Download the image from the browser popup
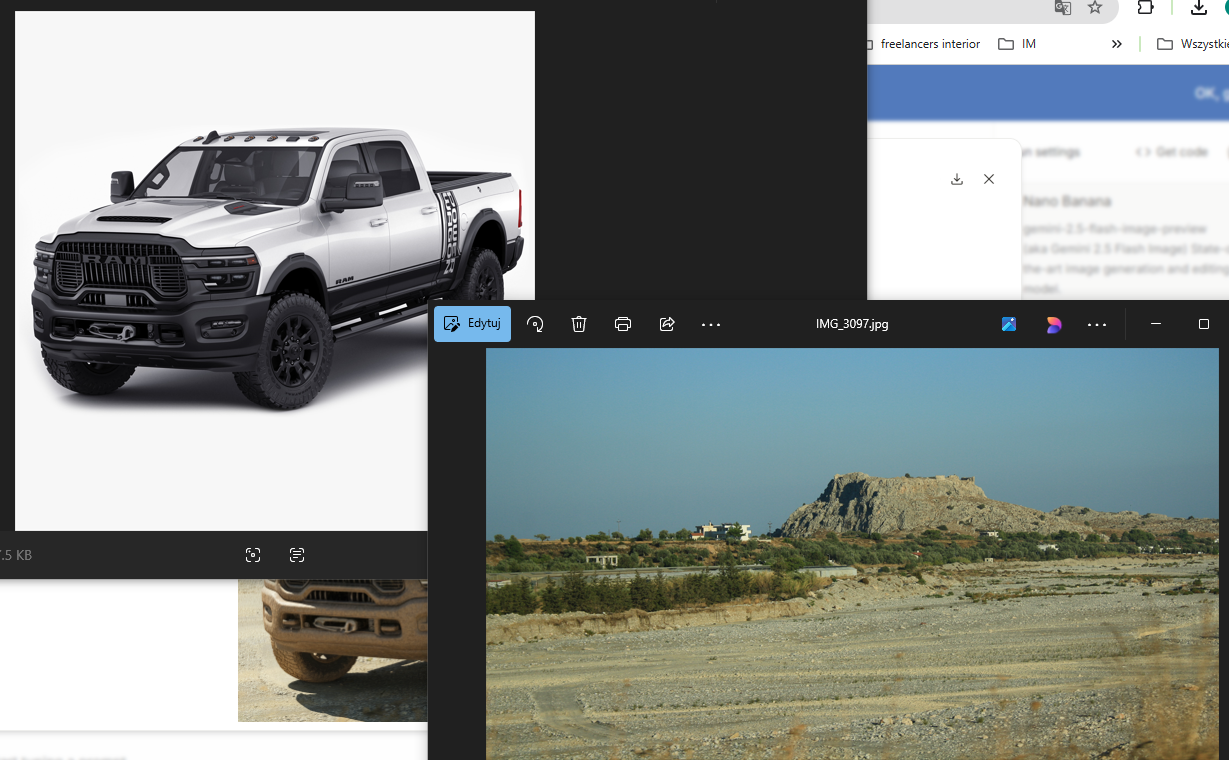The image size is (1229, 760). pyautogui.click(x=957, y=179)
